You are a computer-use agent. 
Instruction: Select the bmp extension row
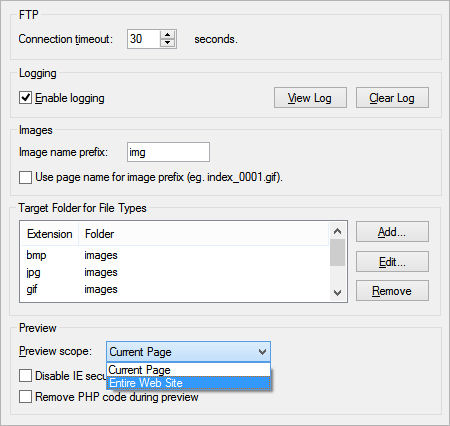click(x=176, y=255)
